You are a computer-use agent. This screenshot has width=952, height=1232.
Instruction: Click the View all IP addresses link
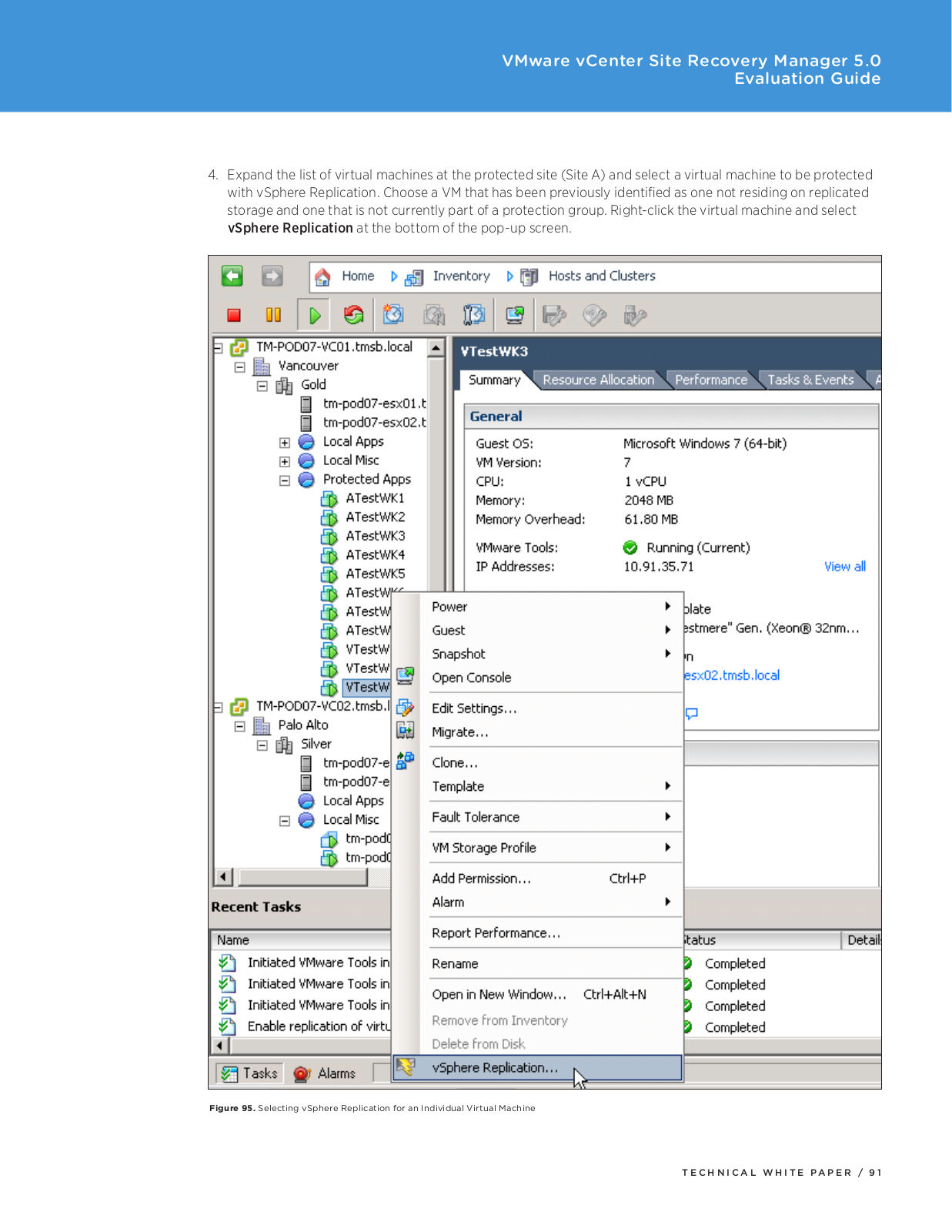coord(845,567)
